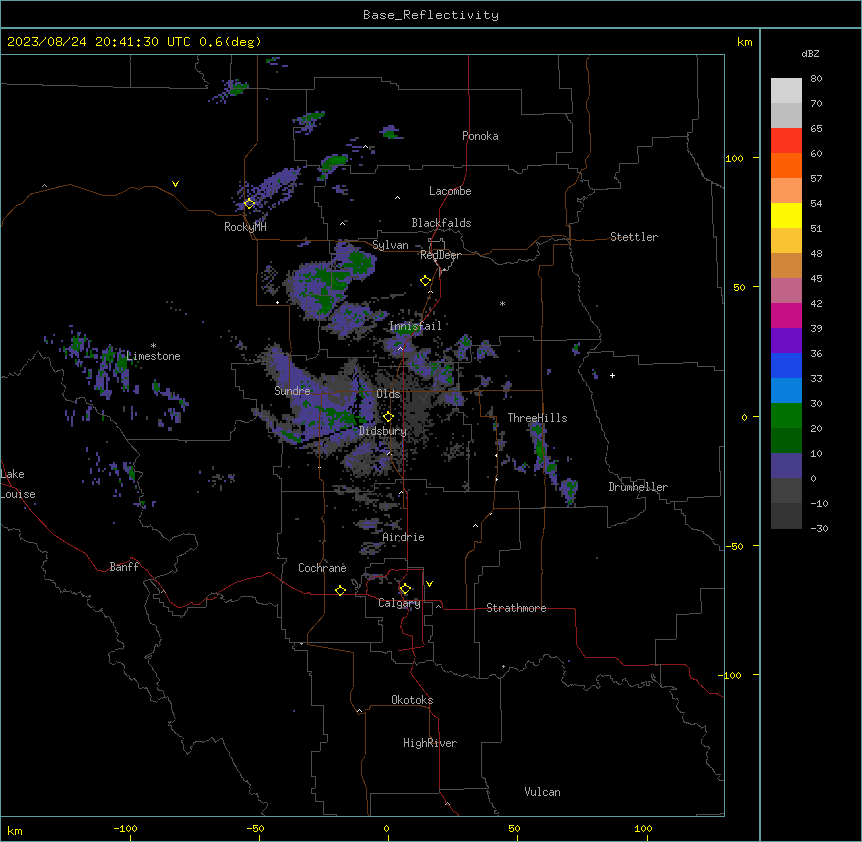Viewport: 862px width, 842px height.
Task: Select the bright yellow swatch in dBZ legend
Action: click(x=786, y=215)
